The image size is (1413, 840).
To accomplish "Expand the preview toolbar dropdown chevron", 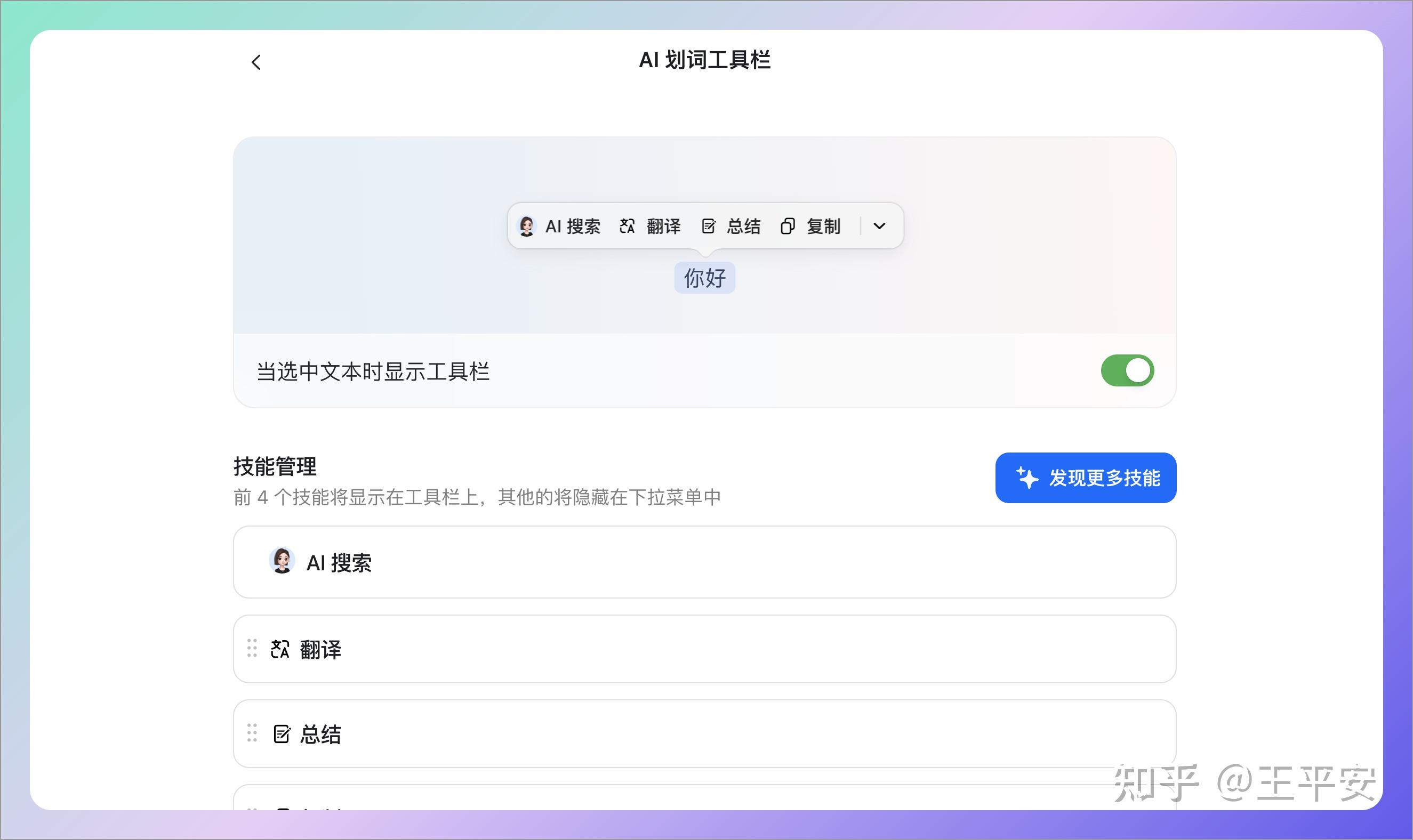I will [879, 227].
